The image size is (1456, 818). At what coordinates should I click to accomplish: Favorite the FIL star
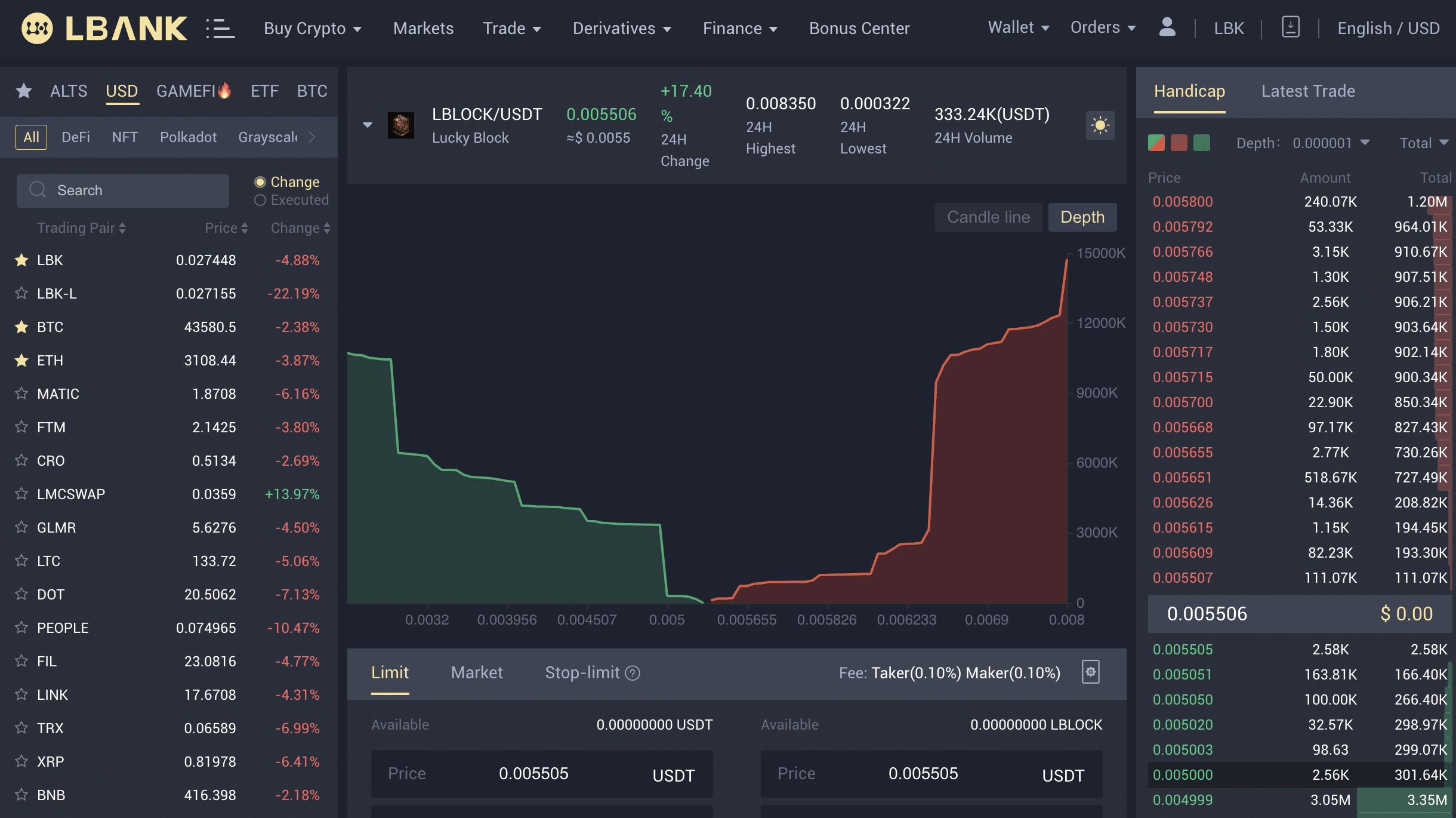pos(21,661)
